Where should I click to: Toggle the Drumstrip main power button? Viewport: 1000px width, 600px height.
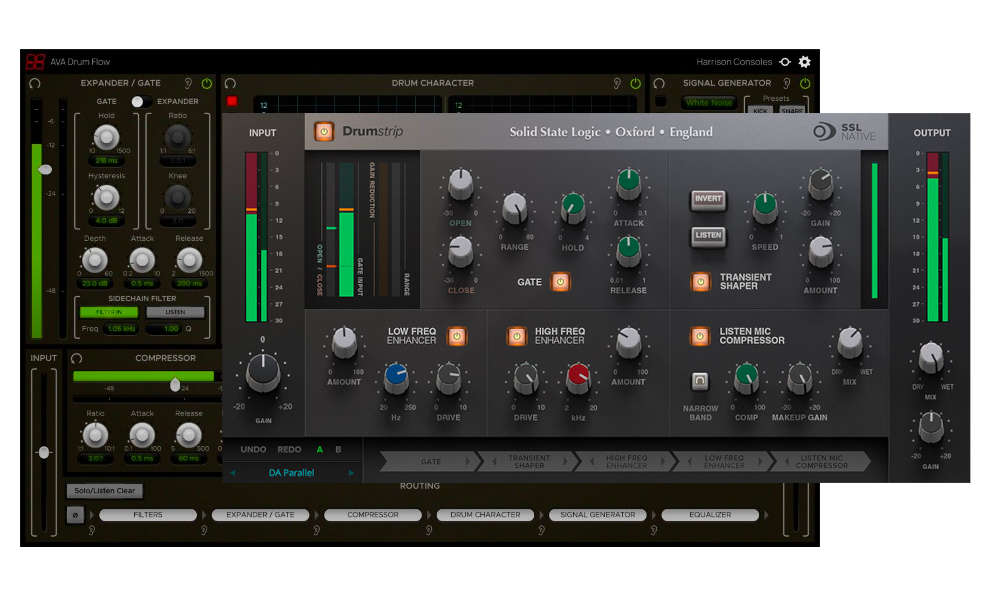click(x=324, y=132)
